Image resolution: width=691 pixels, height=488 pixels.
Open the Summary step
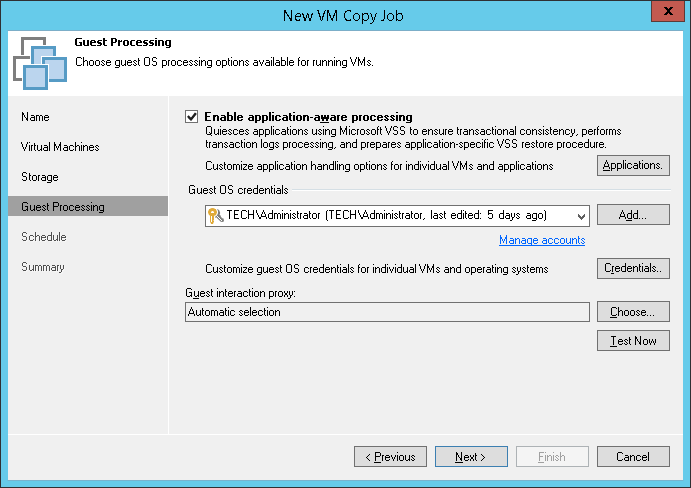click(43, 267)
